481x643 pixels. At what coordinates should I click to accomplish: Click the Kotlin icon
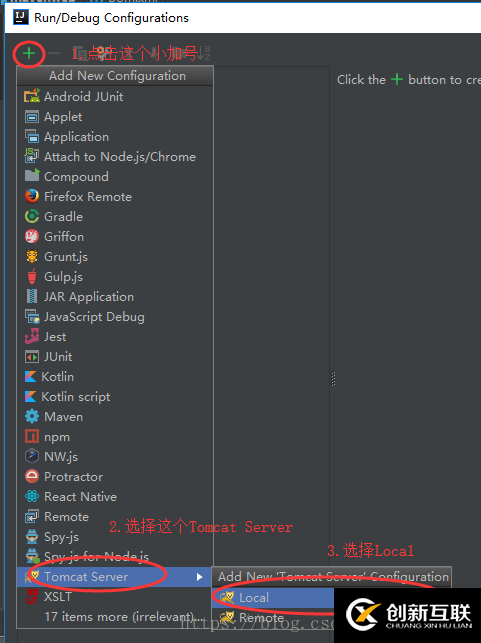click(31, 376)
